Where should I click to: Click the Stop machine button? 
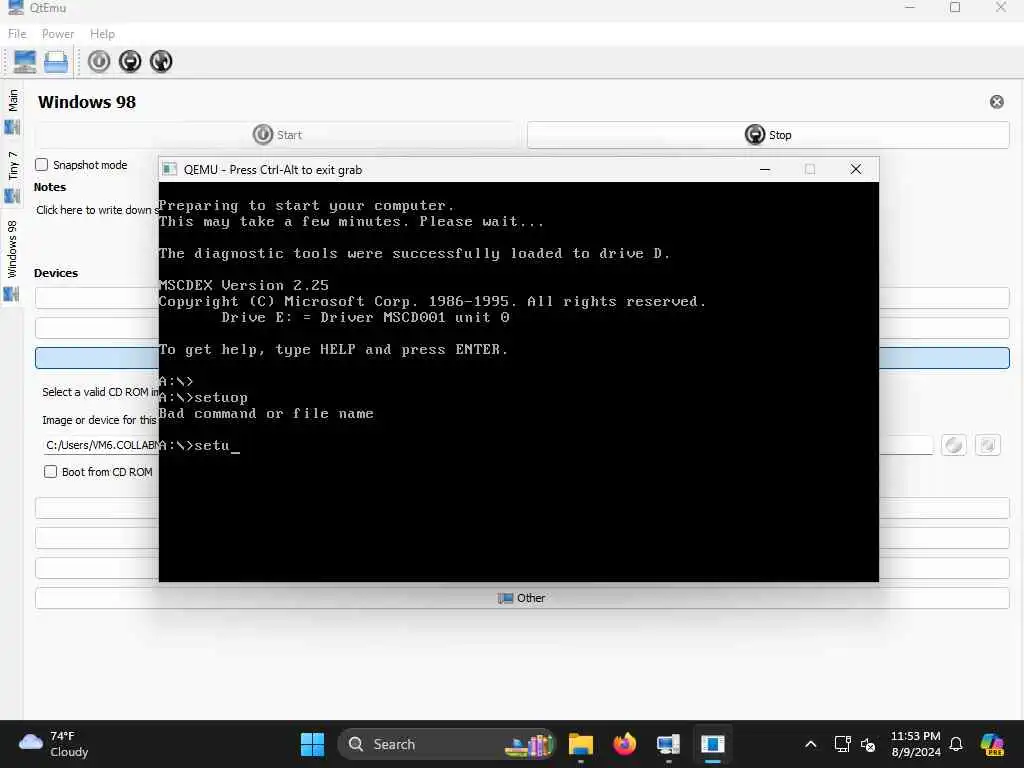(768, 135)
